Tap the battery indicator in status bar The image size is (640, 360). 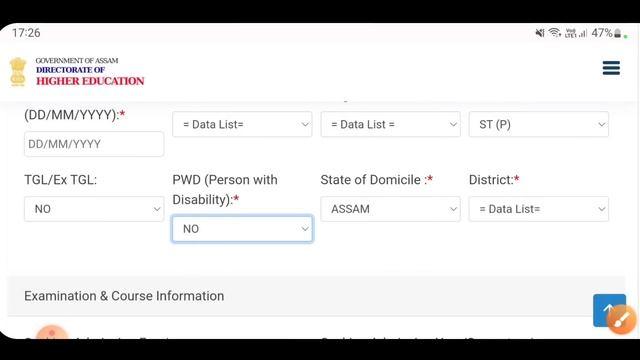607,33
